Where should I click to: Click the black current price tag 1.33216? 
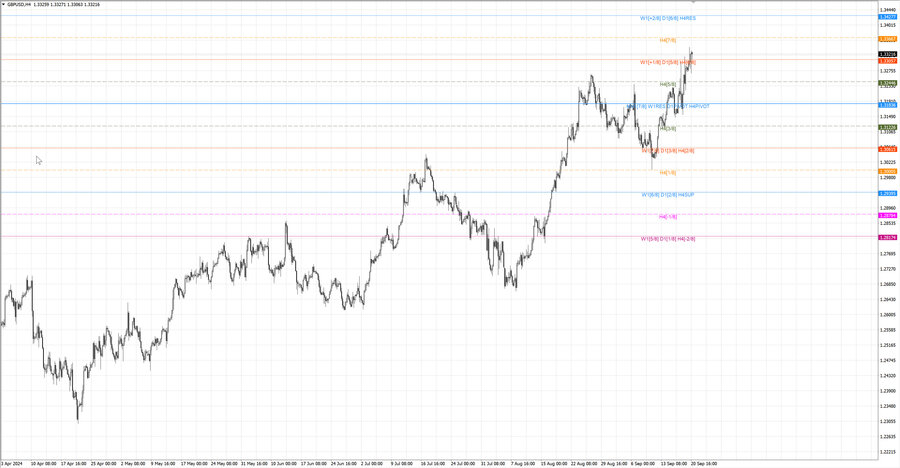pos(887,55)
